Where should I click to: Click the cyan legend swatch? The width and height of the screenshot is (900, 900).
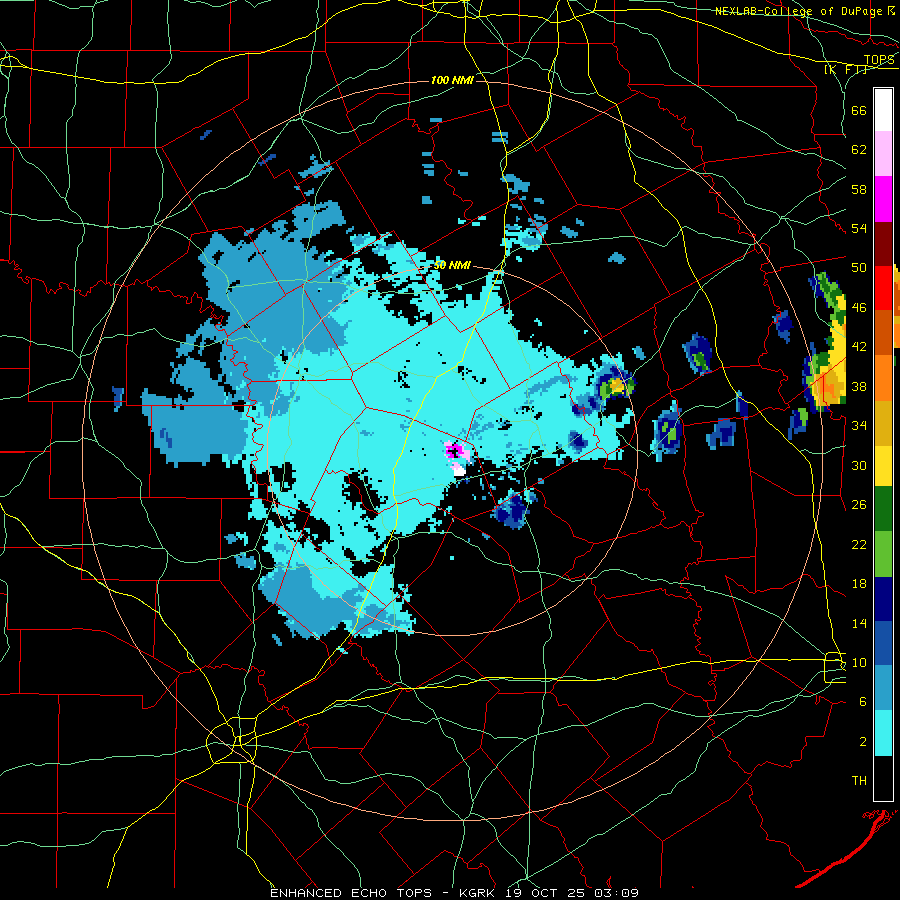pos(883,733)
